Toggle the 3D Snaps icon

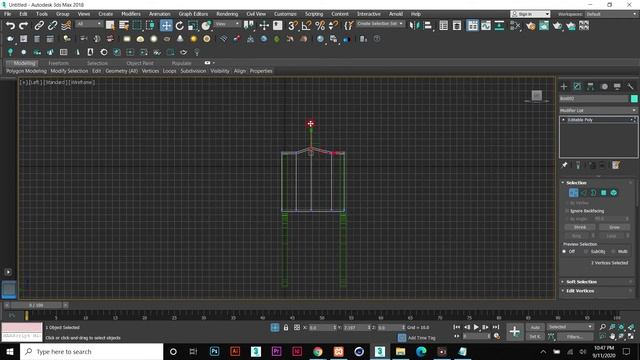coord(293,26)
